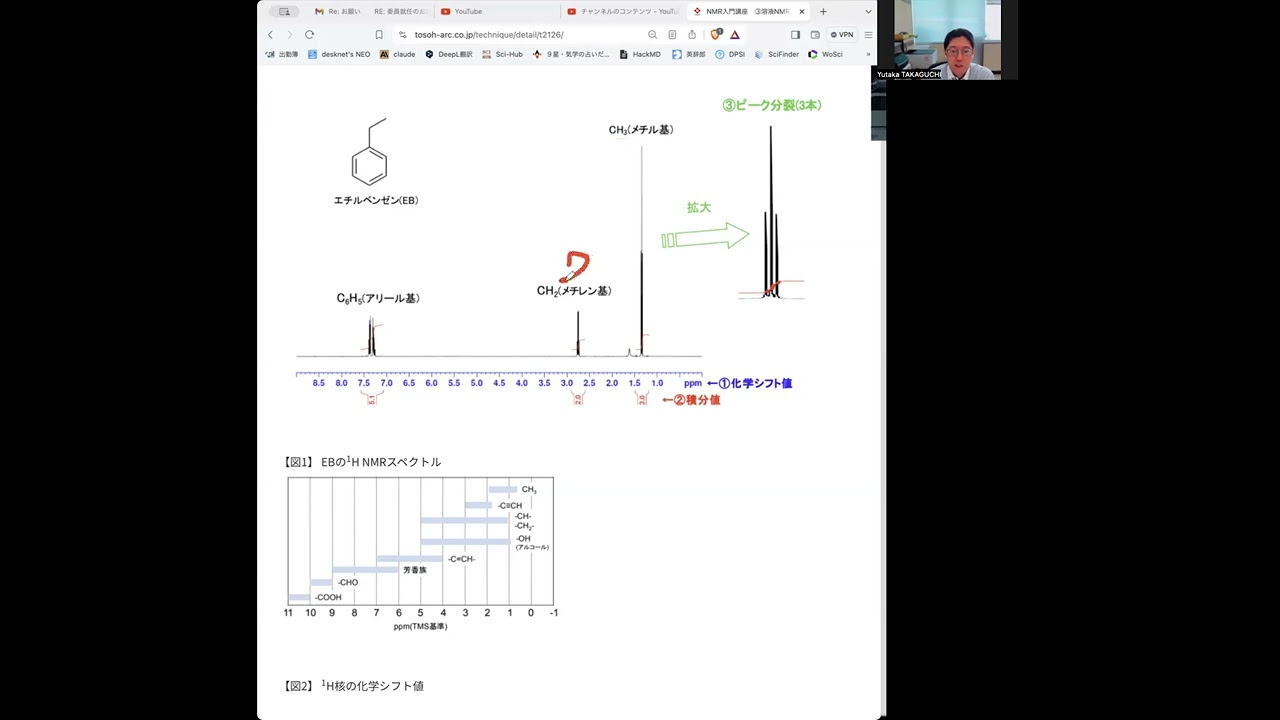This screenshot has height=720, width=1280.
Task: Open the 英辞郎 bookmark
Action: (689, 54)
